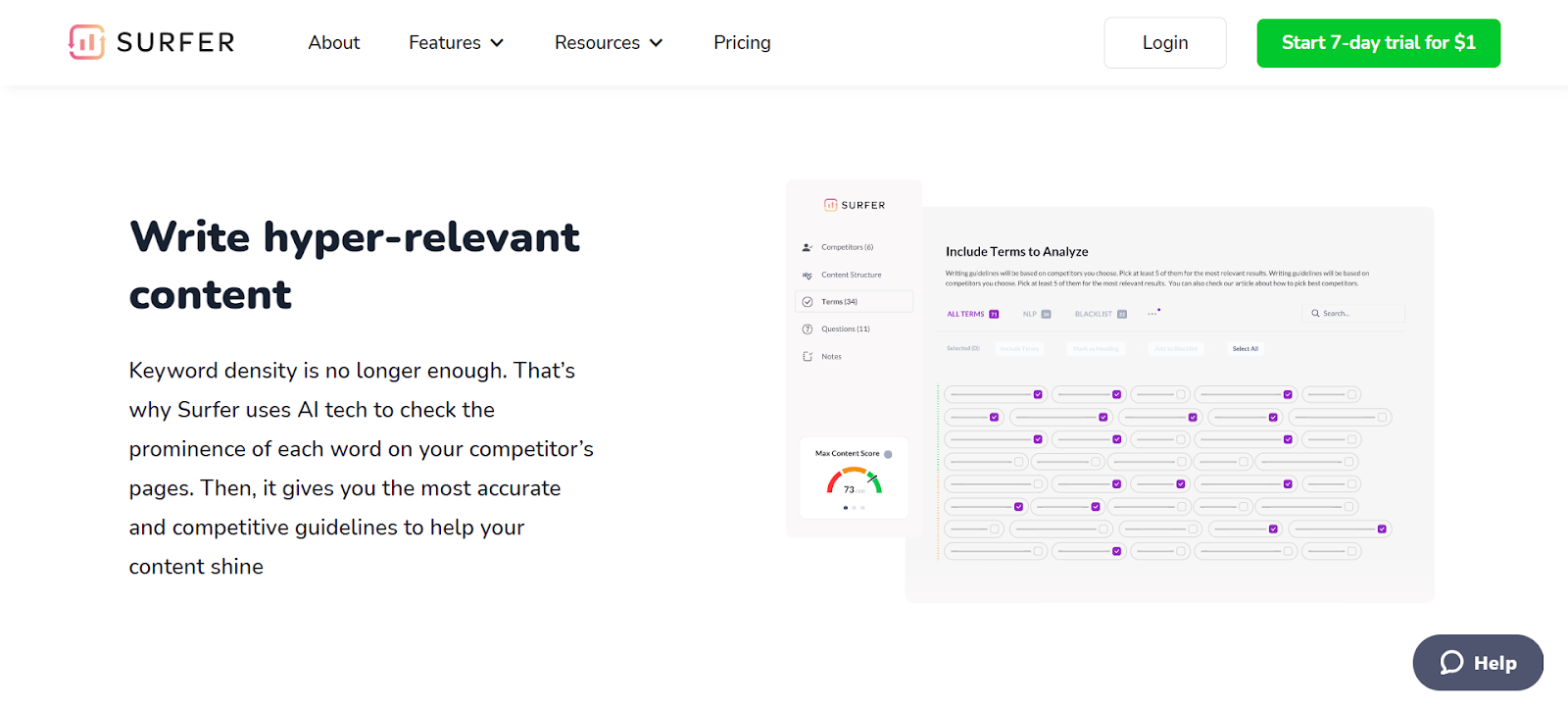
Task: Open the About page
Action: 334,43
